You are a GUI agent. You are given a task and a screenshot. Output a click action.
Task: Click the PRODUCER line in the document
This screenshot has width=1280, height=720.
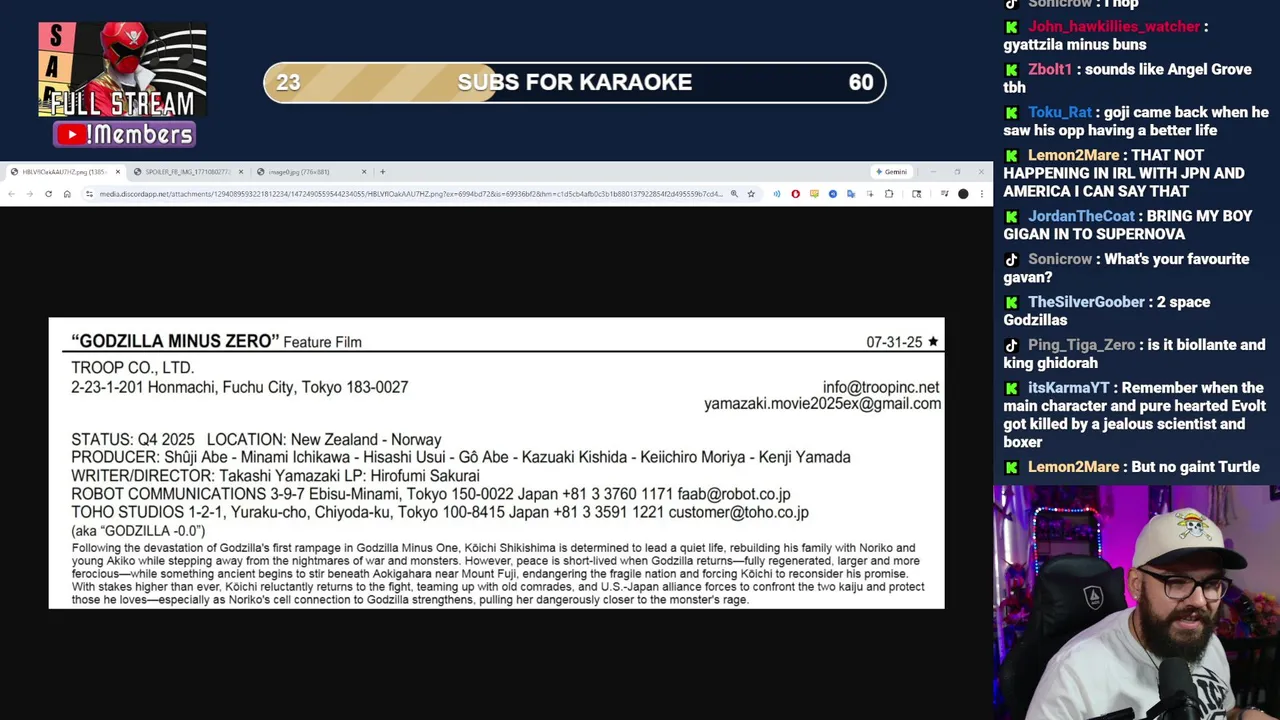coord(461,457)
